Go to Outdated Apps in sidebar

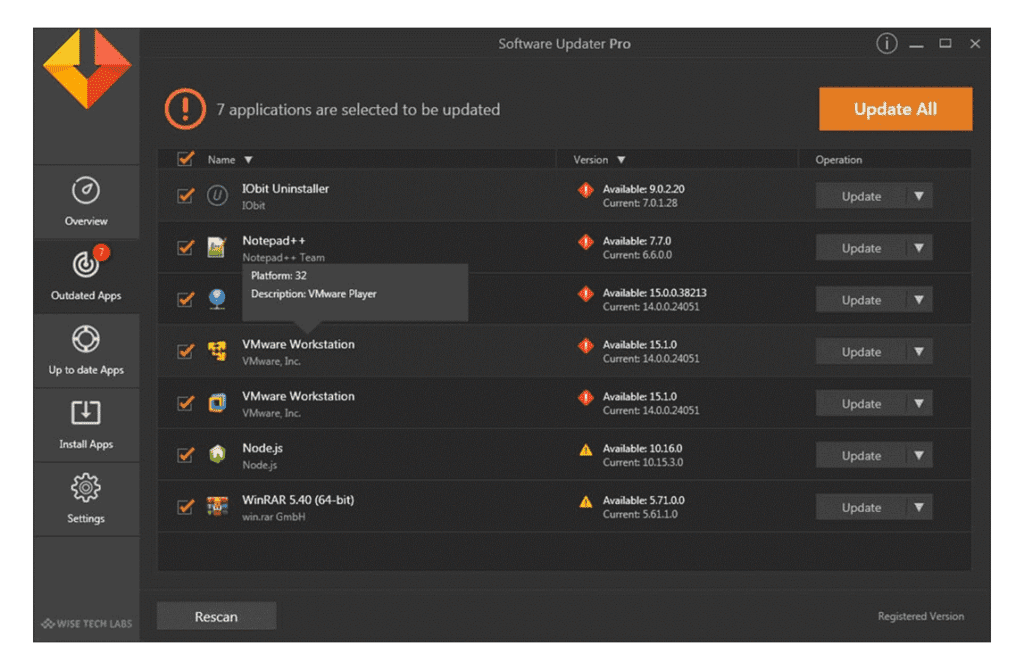(x=86, y=276)
